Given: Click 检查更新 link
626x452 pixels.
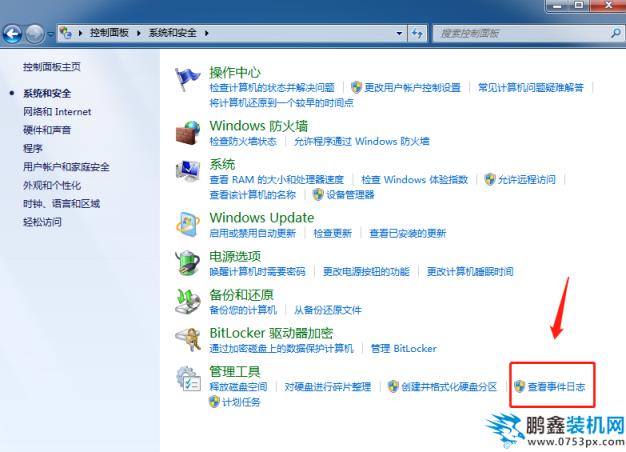Looking at the screenshot, I should coord(333,233).
